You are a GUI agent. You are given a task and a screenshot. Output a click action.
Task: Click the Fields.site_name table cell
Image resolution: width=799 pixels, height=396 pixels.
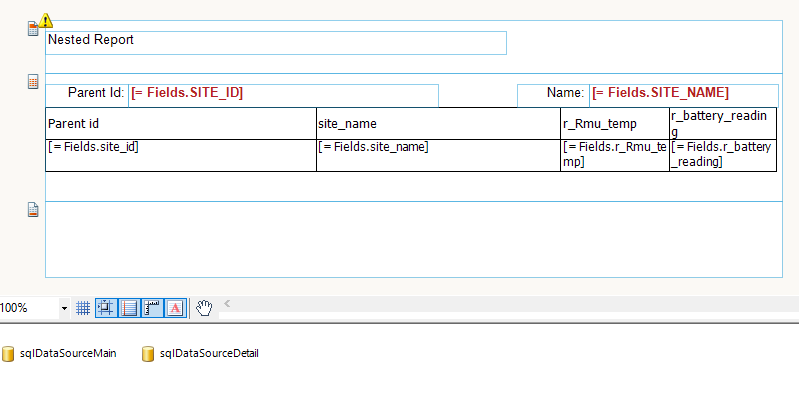pyautogui.click(x=438, y=155)
